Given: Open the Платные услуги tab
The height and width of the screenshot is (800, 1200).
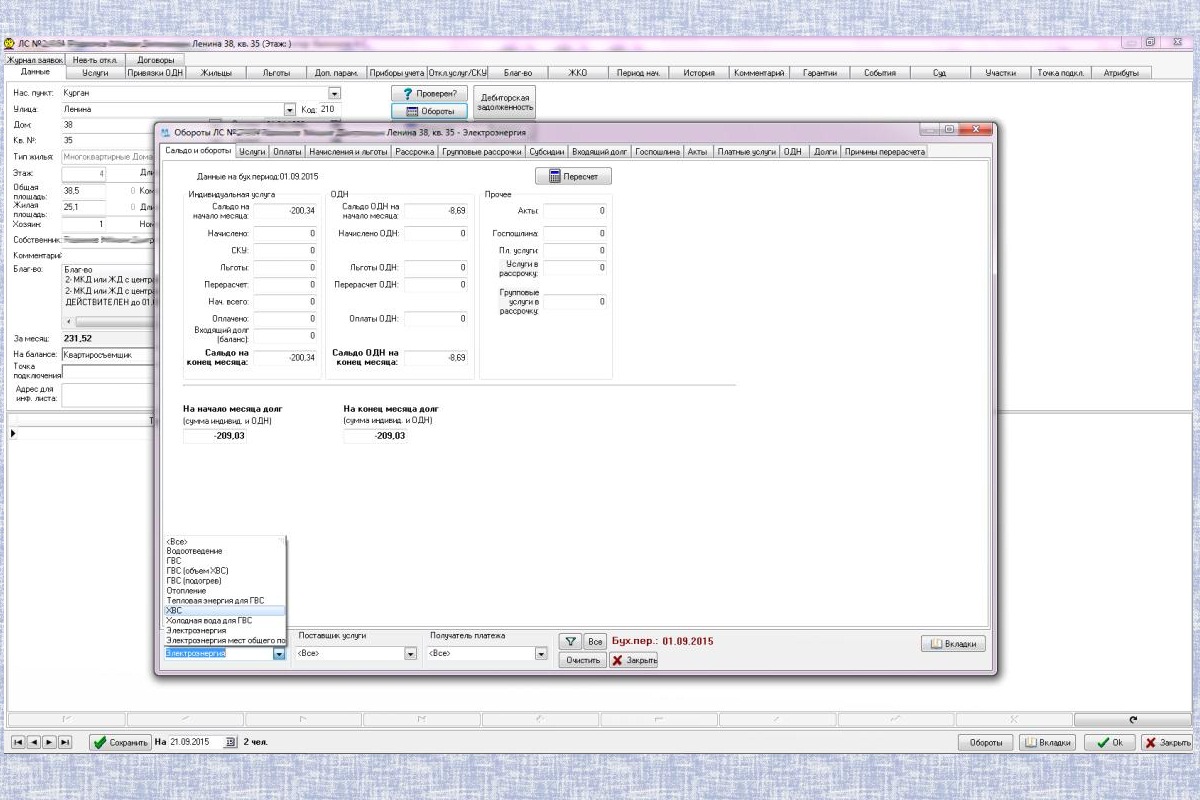Looking at the screenshot, I should 746,152.
